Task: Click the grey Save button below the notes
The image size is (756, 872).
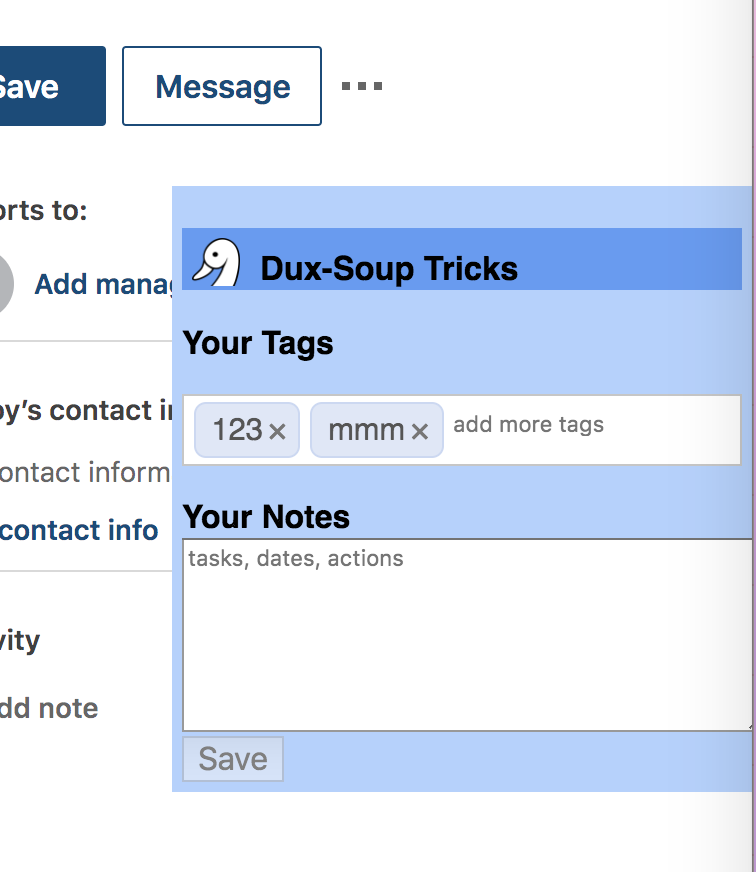Action: [233, 759]
